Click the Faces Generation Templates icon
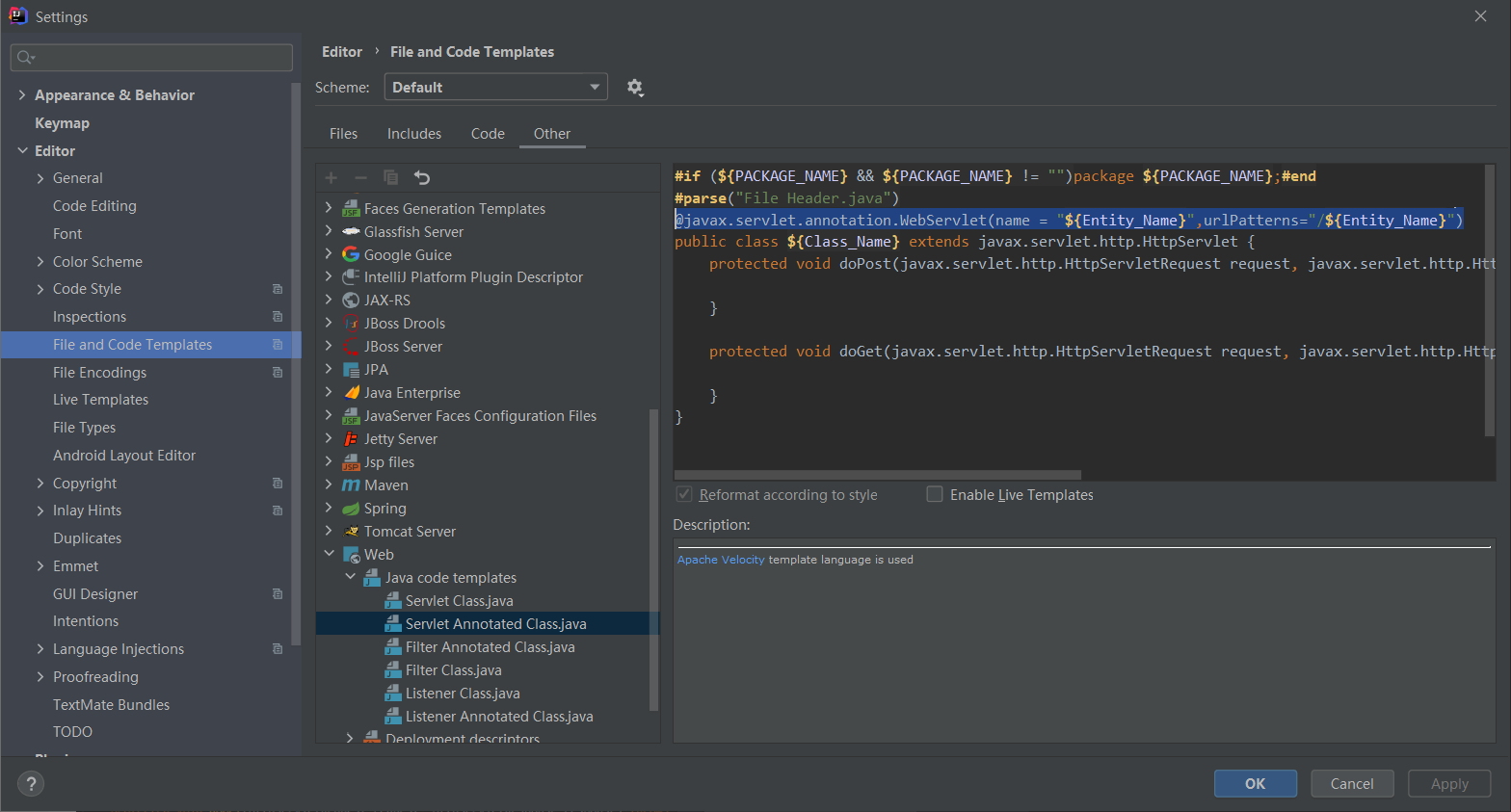This screenshot has height=812, width=1511. coord(351,209)
